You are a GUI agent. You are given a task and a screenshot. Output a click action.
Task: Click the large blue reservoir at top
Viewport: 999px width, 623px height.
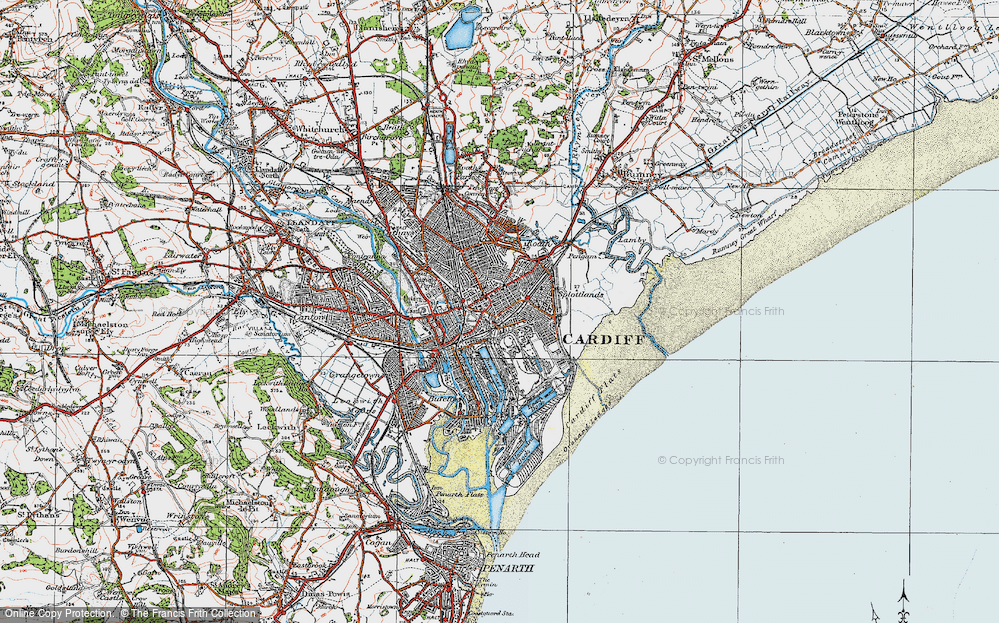pos(461,29)
